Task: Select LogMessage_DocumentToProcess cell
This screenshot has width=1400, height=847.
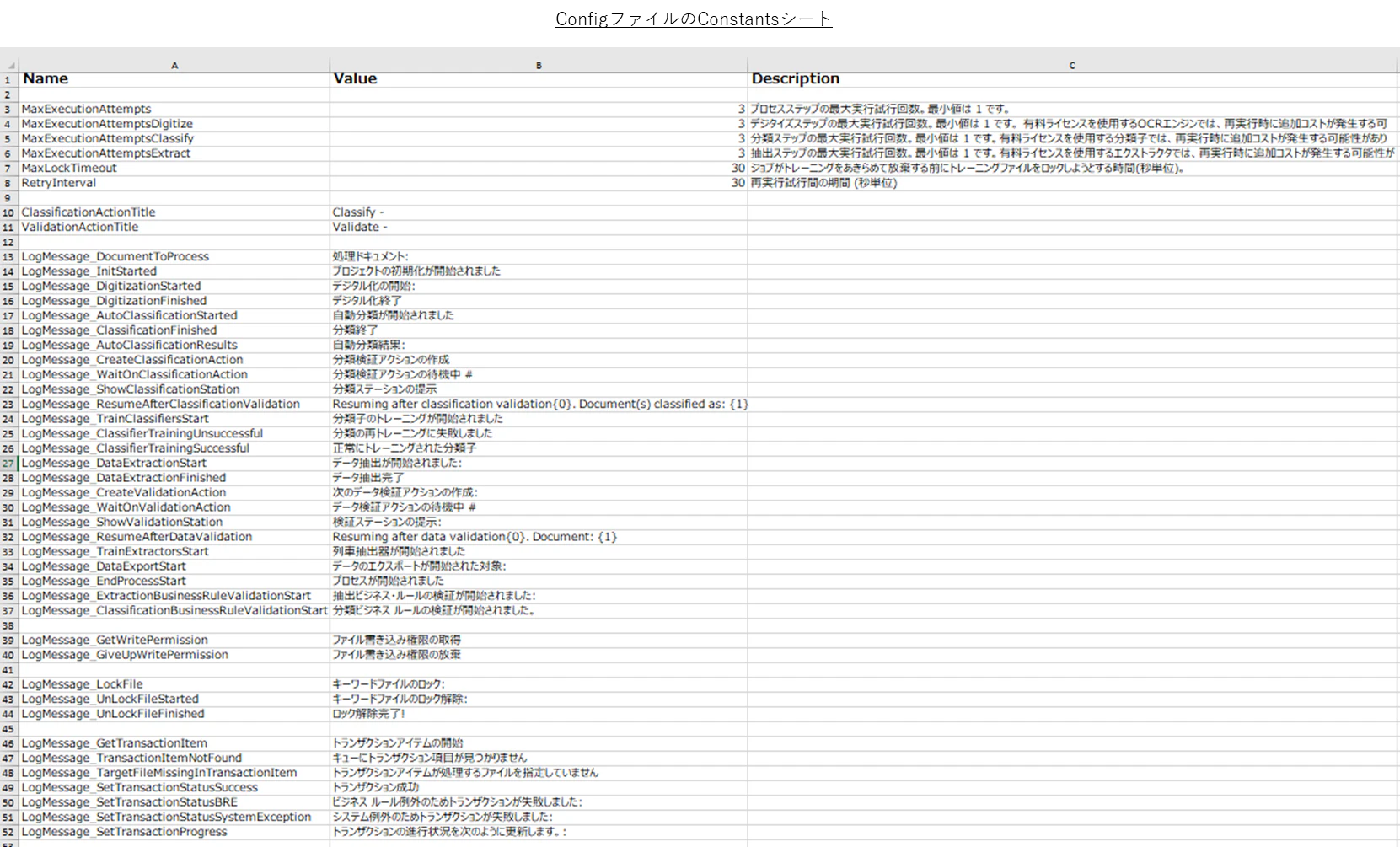Action: coord(174,257)
